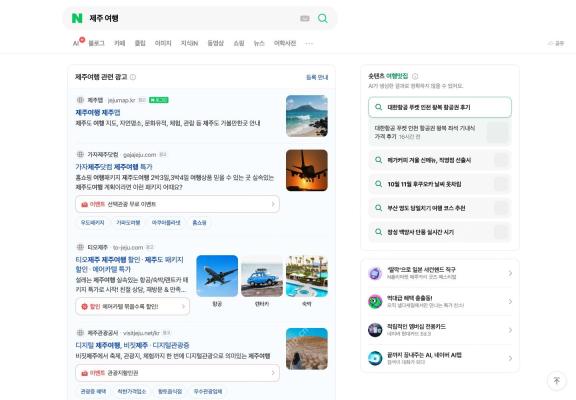This screenshot has width=576, height=400.
Task: Open the blue-sky airplane 항공 thumbnail
Action: click(x=217, y=276)
